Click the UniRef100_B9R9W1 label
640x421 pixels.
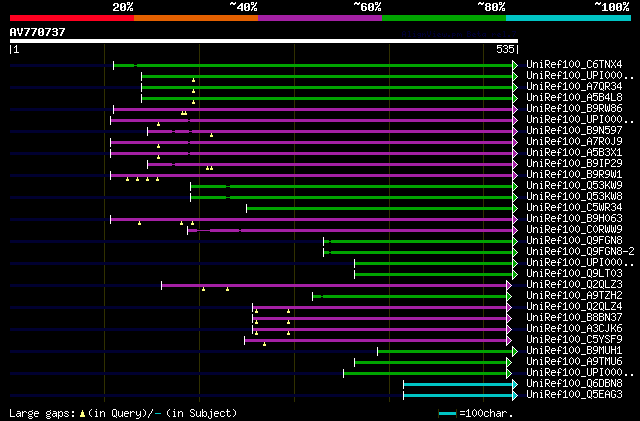pyautogui.click(x=574, y=175)
